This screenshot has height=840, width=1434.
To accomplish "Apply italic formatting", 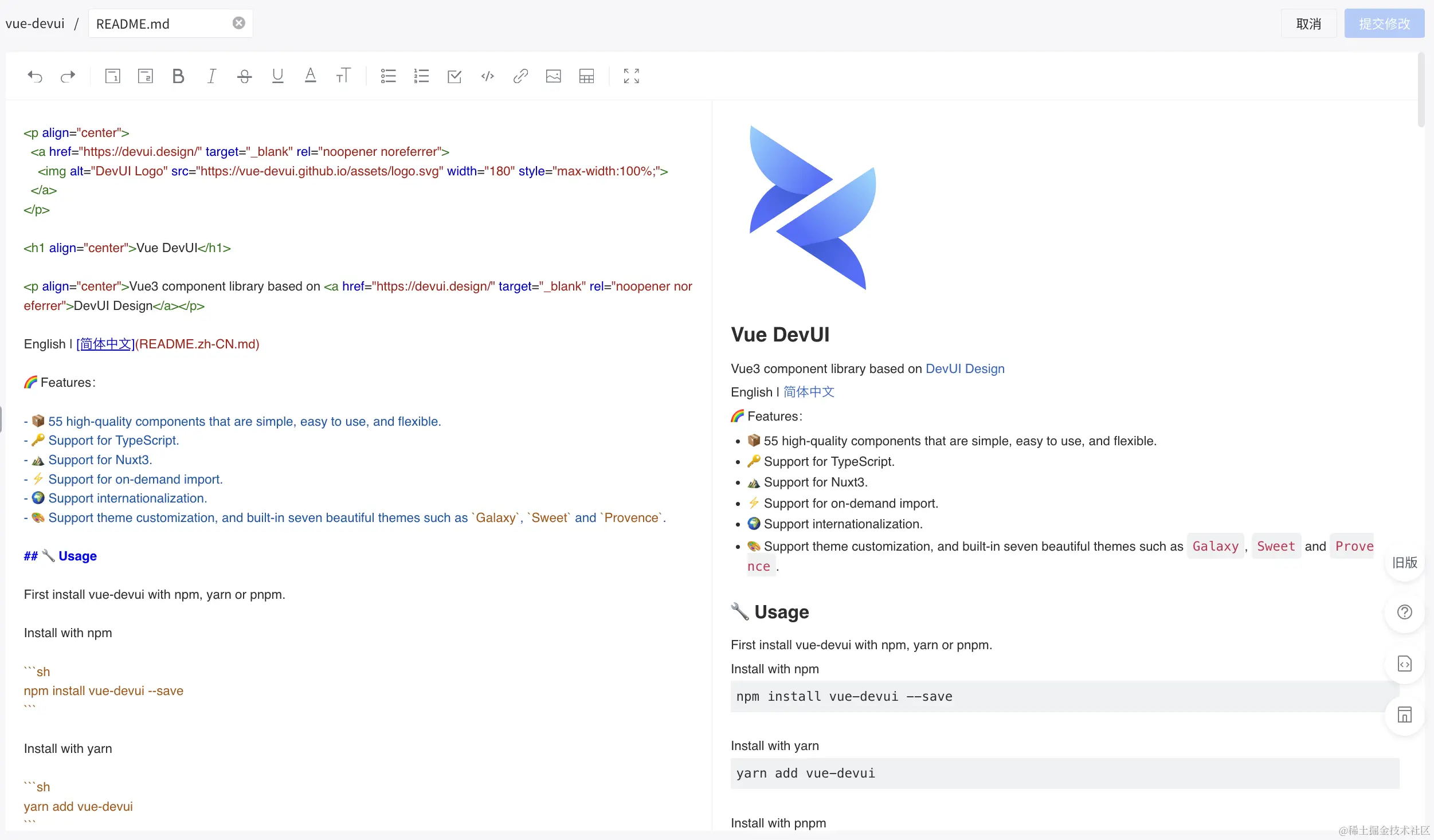I will (211, 76).
